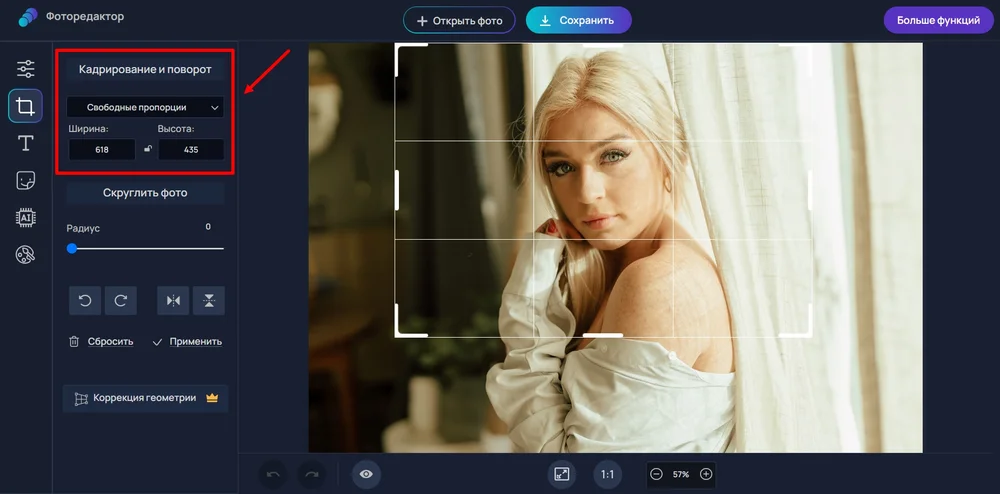Rotate the photo clockwise

pos(120,300)
